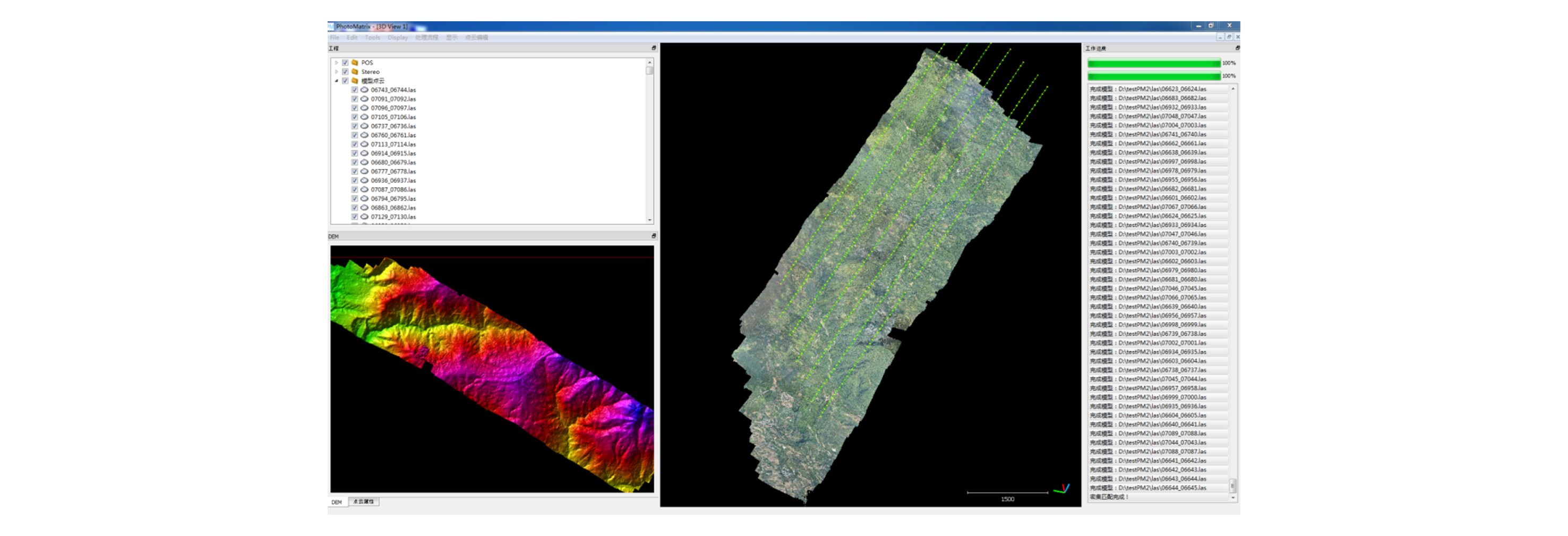Click point cloud icon of 07091_07092.las

coord(364,99)
